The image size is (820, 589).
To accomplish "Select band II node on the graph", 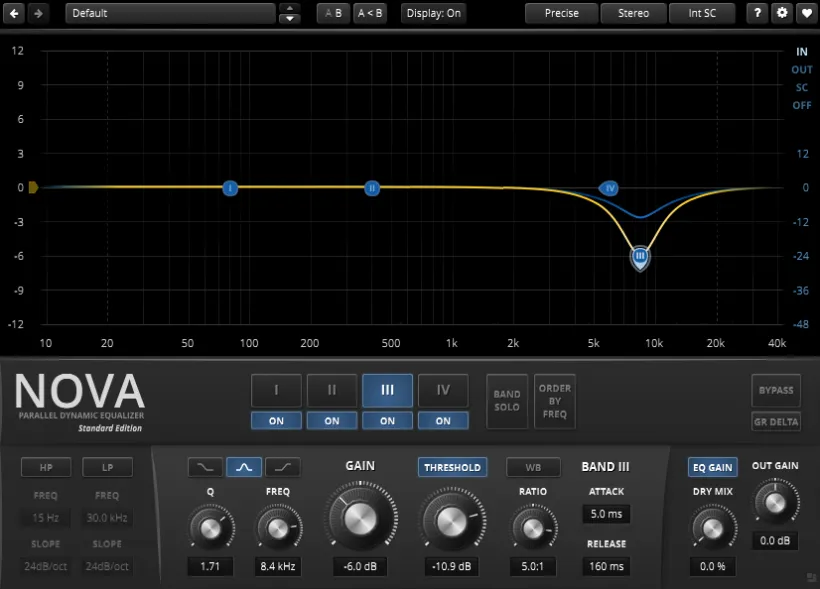I will click(x=372, y=188).
